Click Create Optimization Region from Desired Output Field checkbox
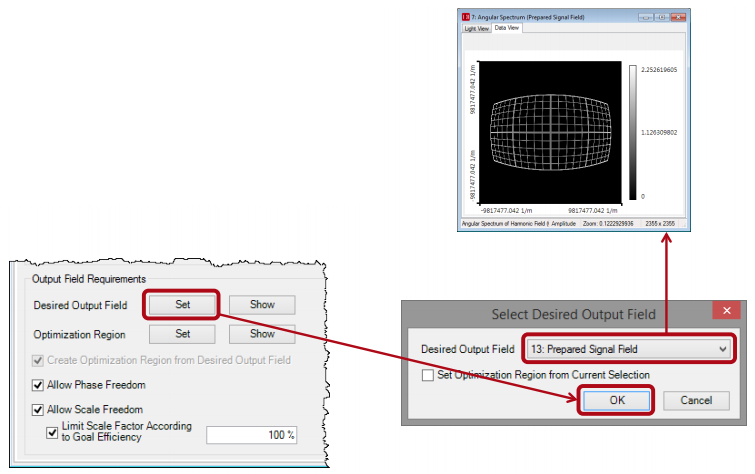The width and height of the screenshot is (755, 474). pos(38,360)
